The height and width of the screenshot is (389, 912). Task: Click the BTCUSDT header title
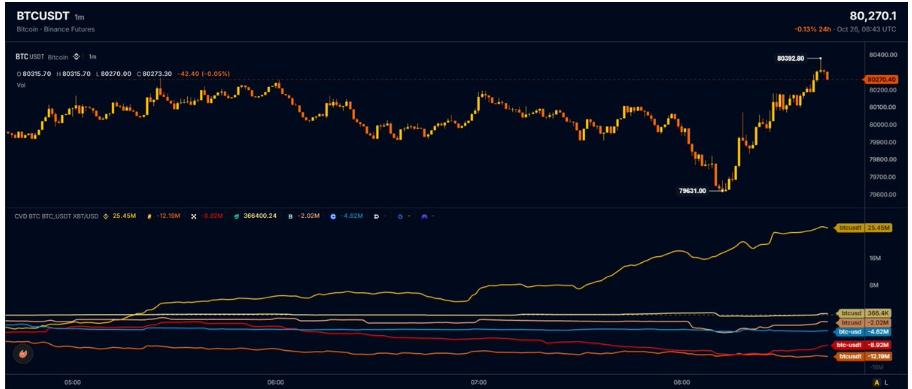(43, 17)
